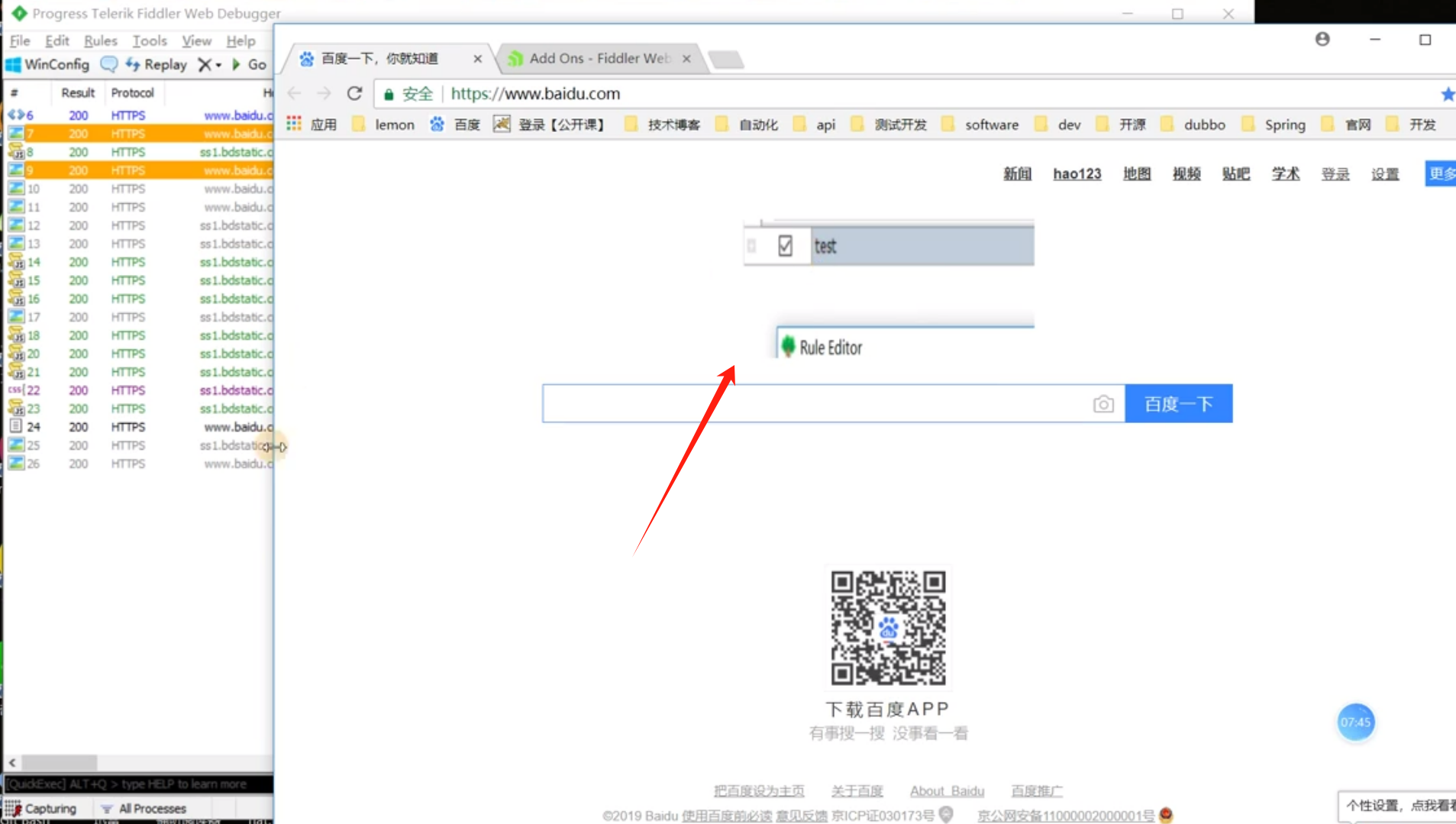This screenshot has height=824, width=1456.
Task: Open Baidu 地图 link
Action: [x=1137, y=174]
